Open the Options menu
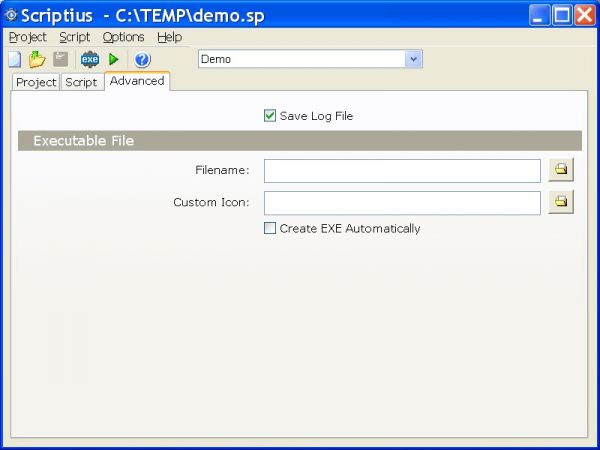This screenshot has height=450, width=600. [x=123, y=37]
